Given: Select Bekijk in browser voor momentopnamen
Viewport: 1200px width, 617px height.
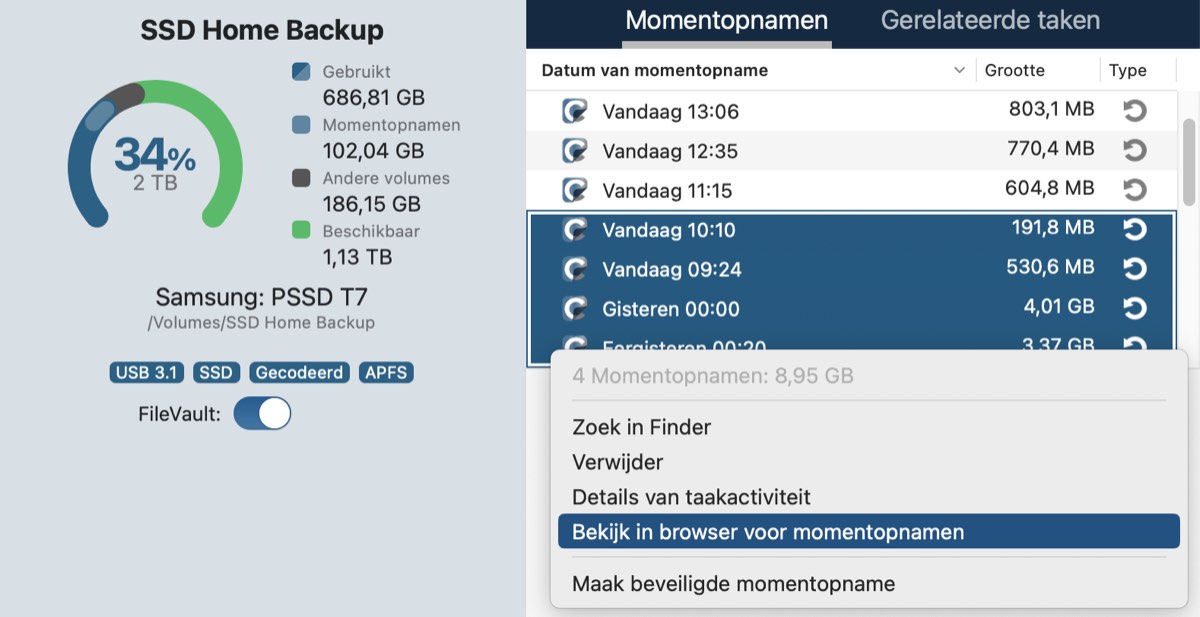Looking at the screenshot, I should 868,532.
